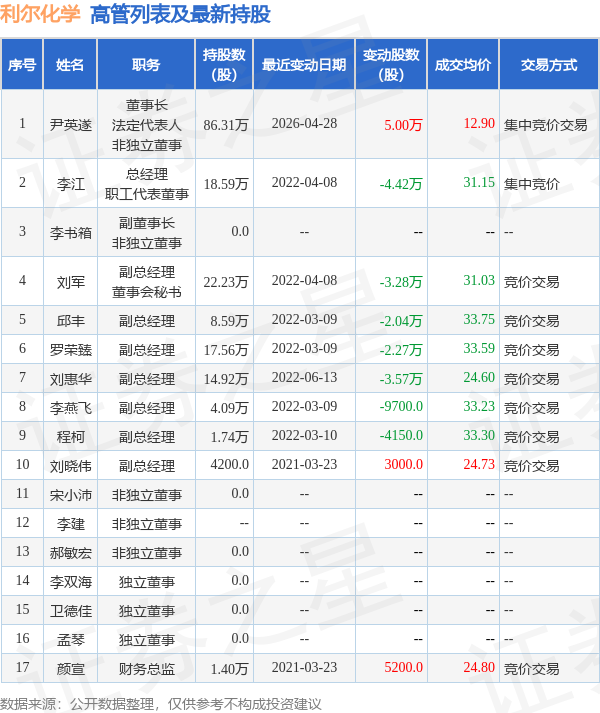Select the 财务总监 position cell
The height and width of the screenshot is (713, 600).
pos(146,669)
